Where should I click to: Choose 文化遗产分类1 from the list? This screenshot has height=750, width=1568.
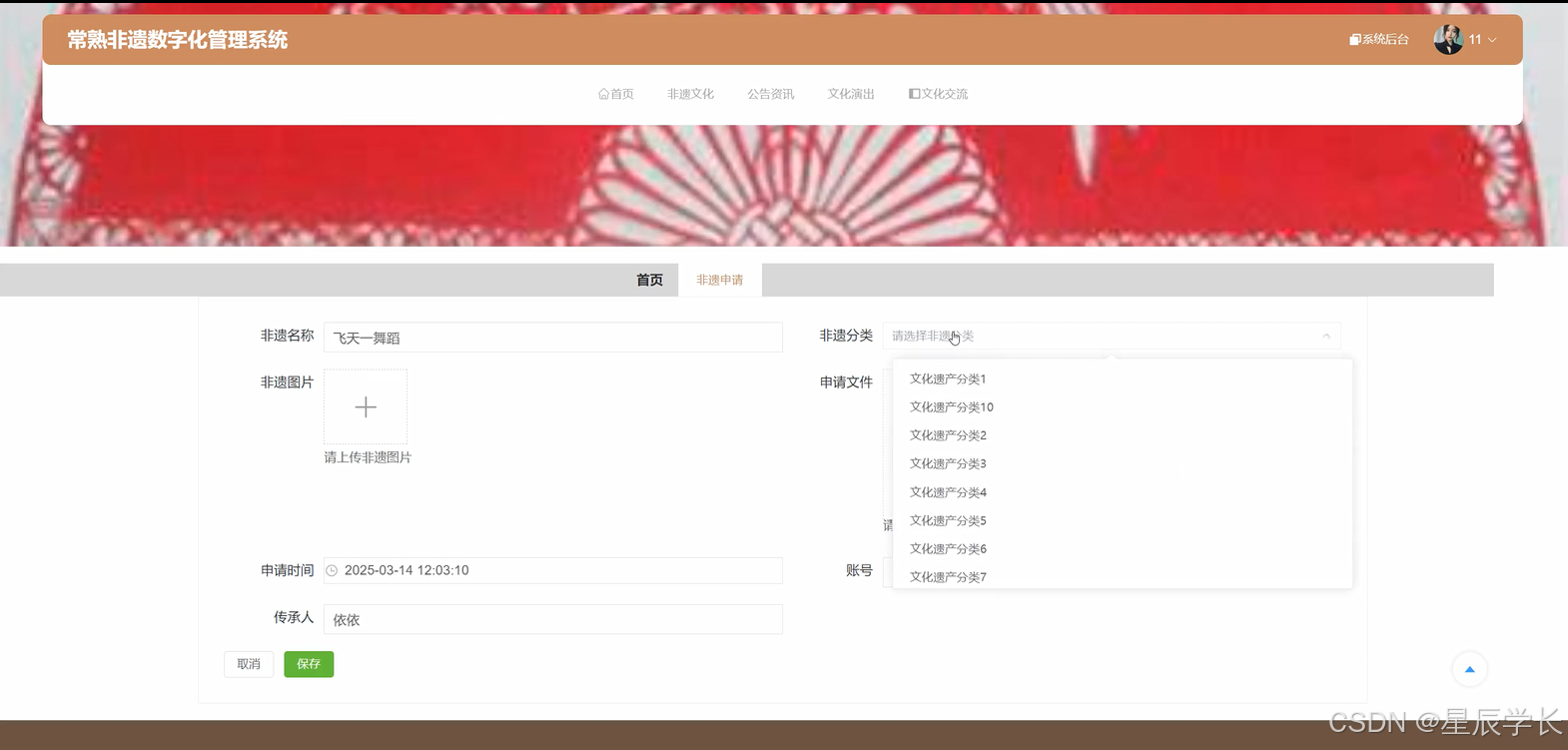pyautogui.click(x=1123, y=378)
